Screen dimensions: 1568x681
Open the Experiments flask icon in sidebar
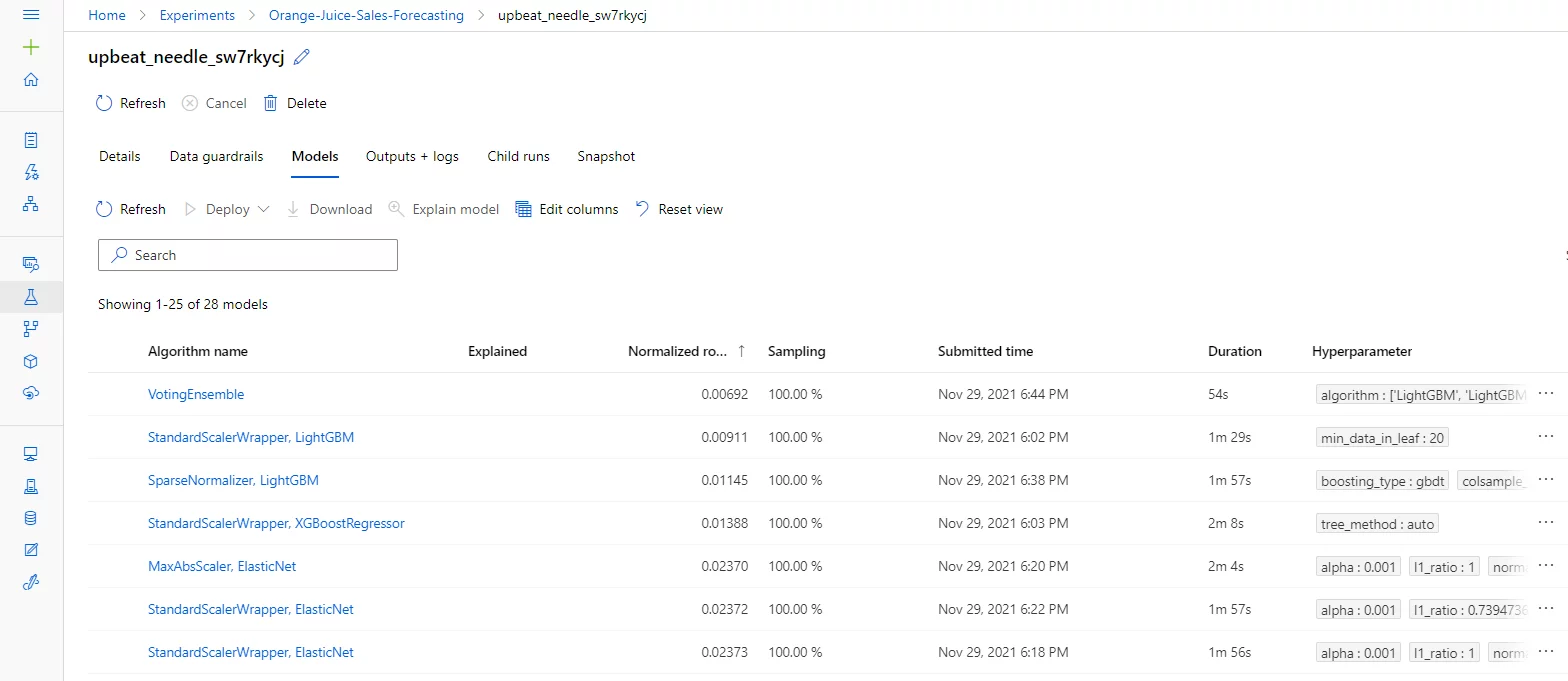tap(31, 297)
